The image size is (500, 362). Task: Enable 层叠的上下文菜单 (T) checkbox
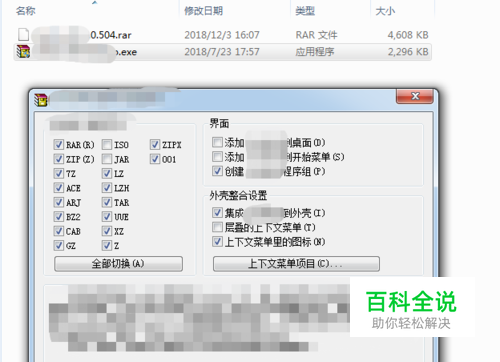tap(217, 227)
